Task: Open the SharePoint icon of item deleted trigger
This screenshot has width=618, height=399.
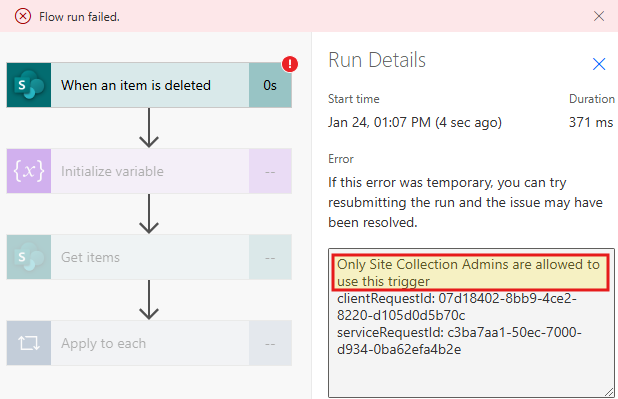Action: 29,85
